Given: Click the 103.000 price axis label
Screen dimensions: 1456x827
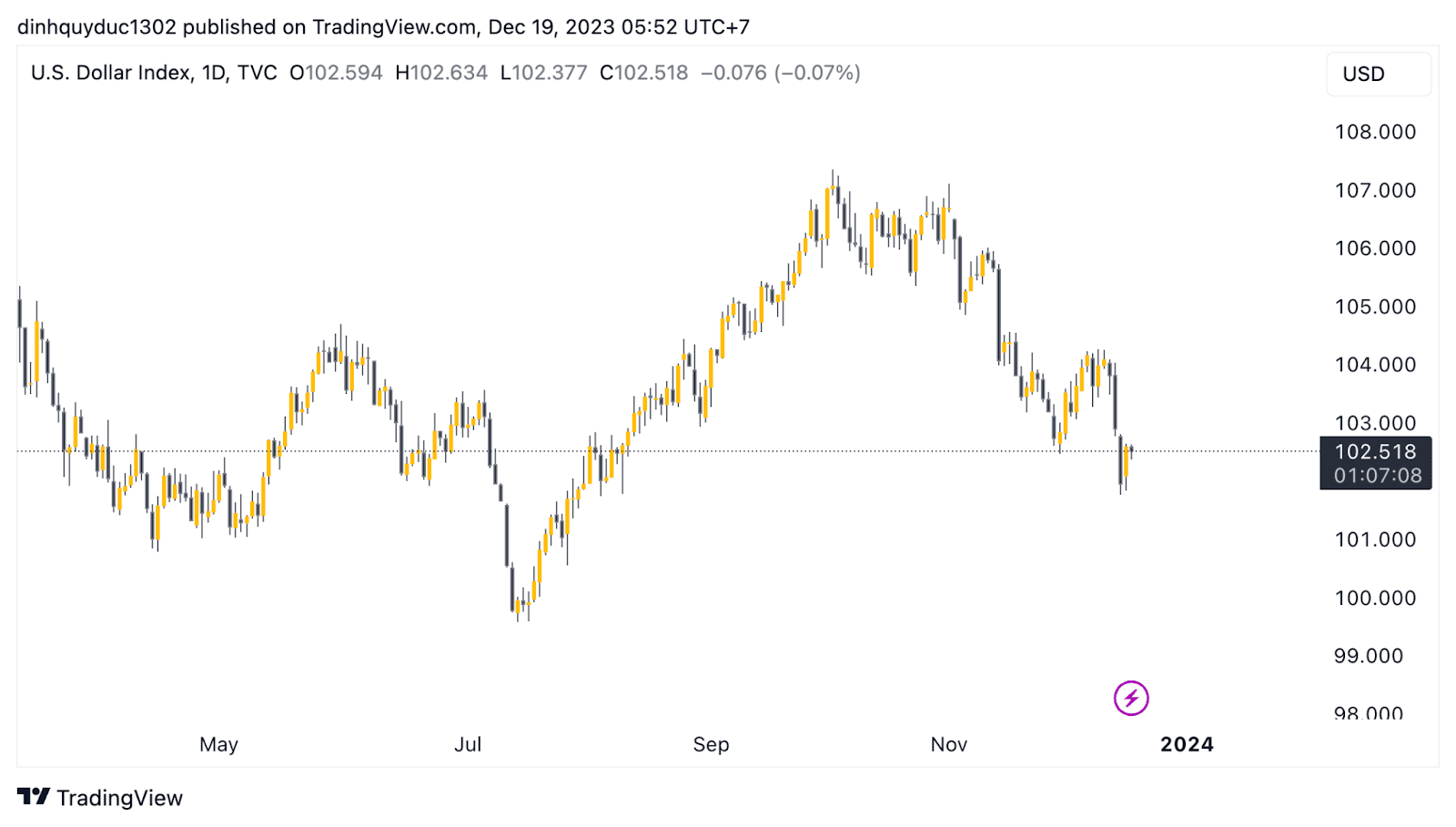Looking at the screenshot, I should coord(1375,423).
